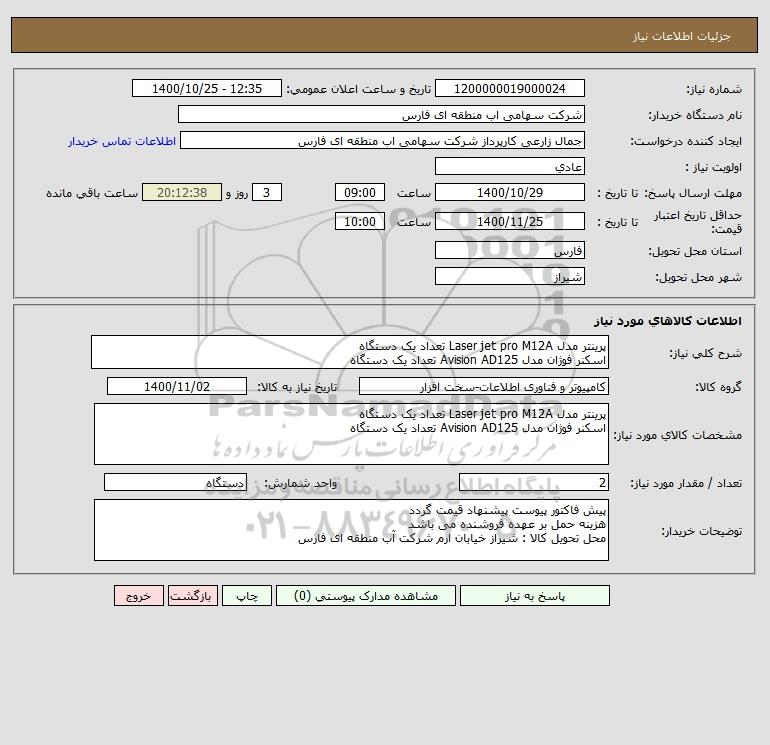770x745 pixels.
Task: Click the quantity field showing 2
Action: pyautogui.click(x=534, y=482)
